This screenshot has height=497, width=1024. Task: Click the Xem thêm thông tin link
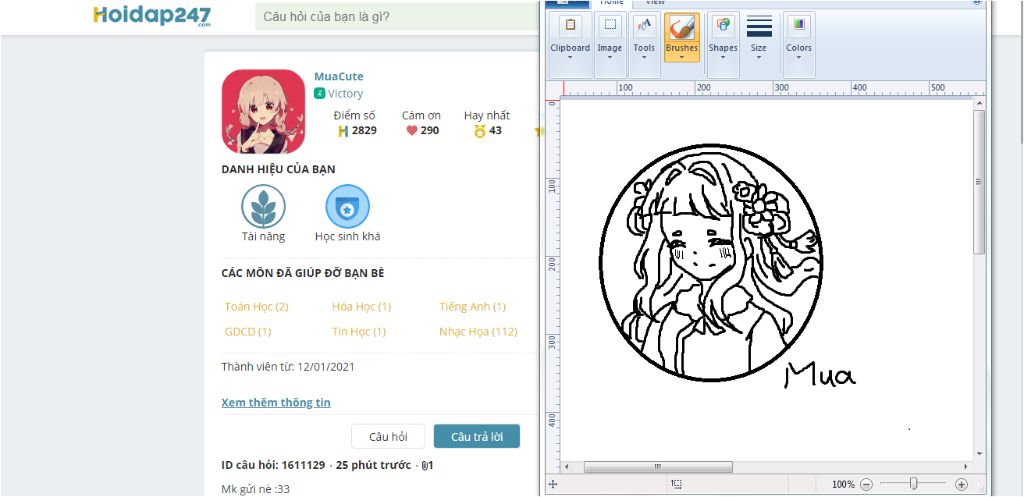(276, 402)
